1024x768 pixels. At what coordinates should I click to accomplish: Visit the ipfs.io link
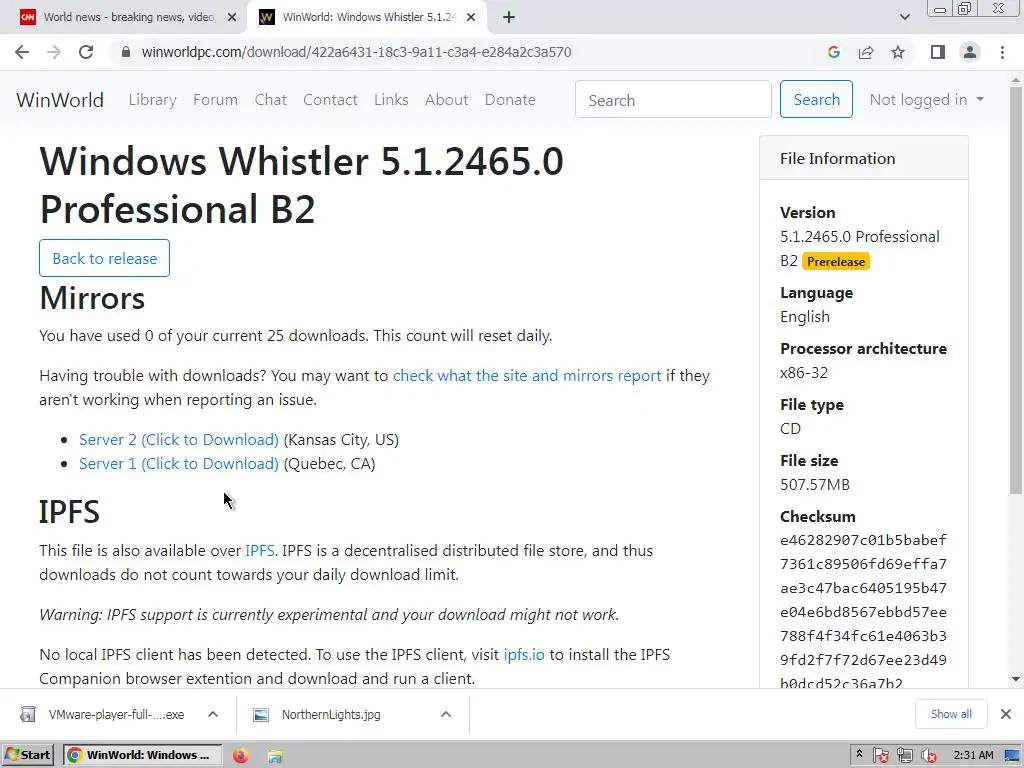(524, 654)
